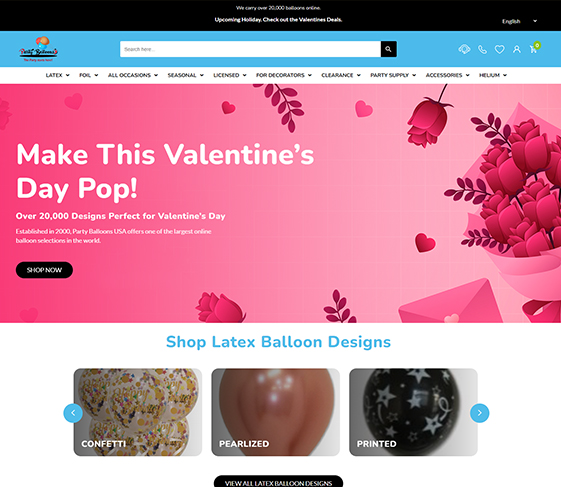This screenshot has height=487, width=561.
Task: Click the Shop Now button
Action: 44,270
